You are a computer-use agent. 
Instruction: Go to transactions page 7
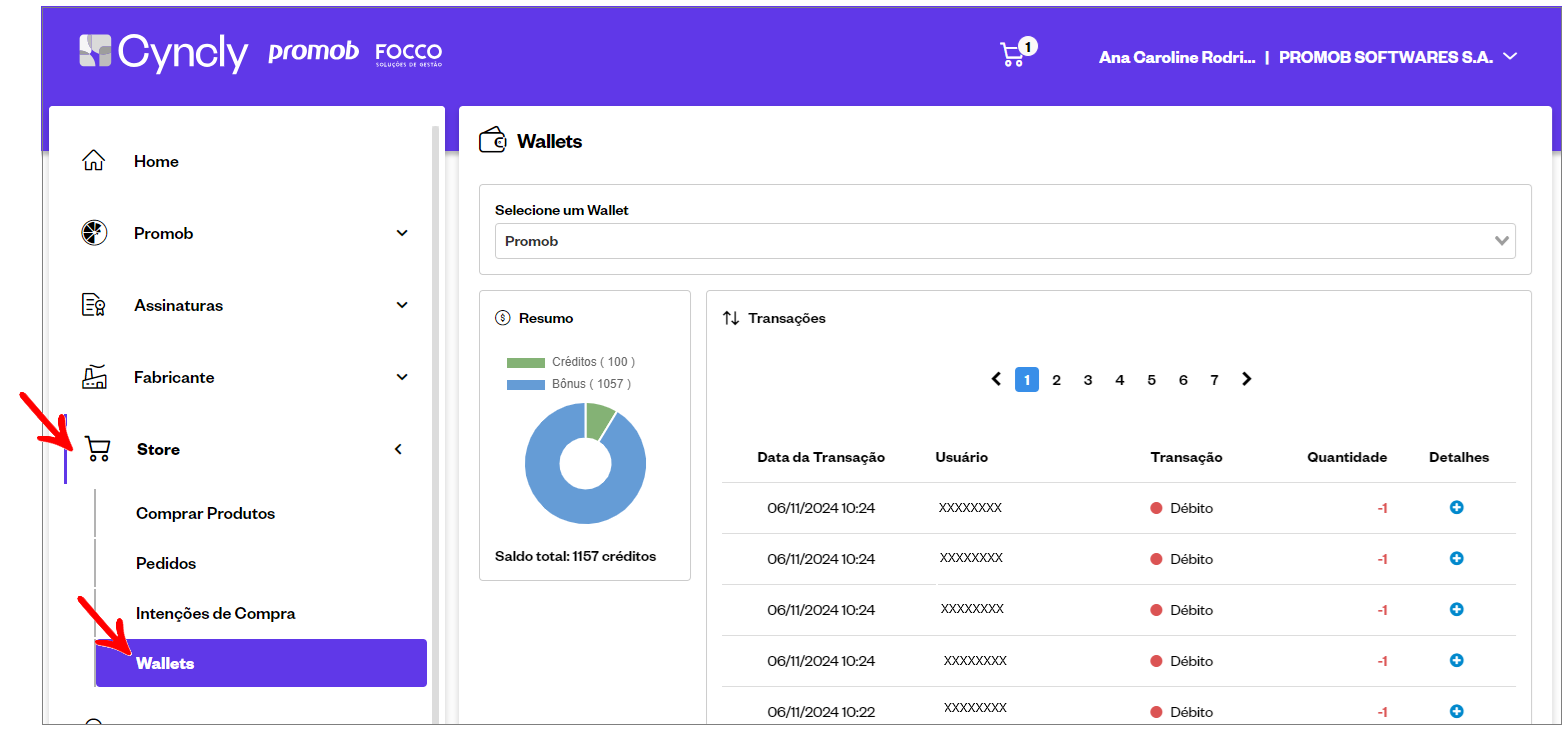[x=1214, y=379]
